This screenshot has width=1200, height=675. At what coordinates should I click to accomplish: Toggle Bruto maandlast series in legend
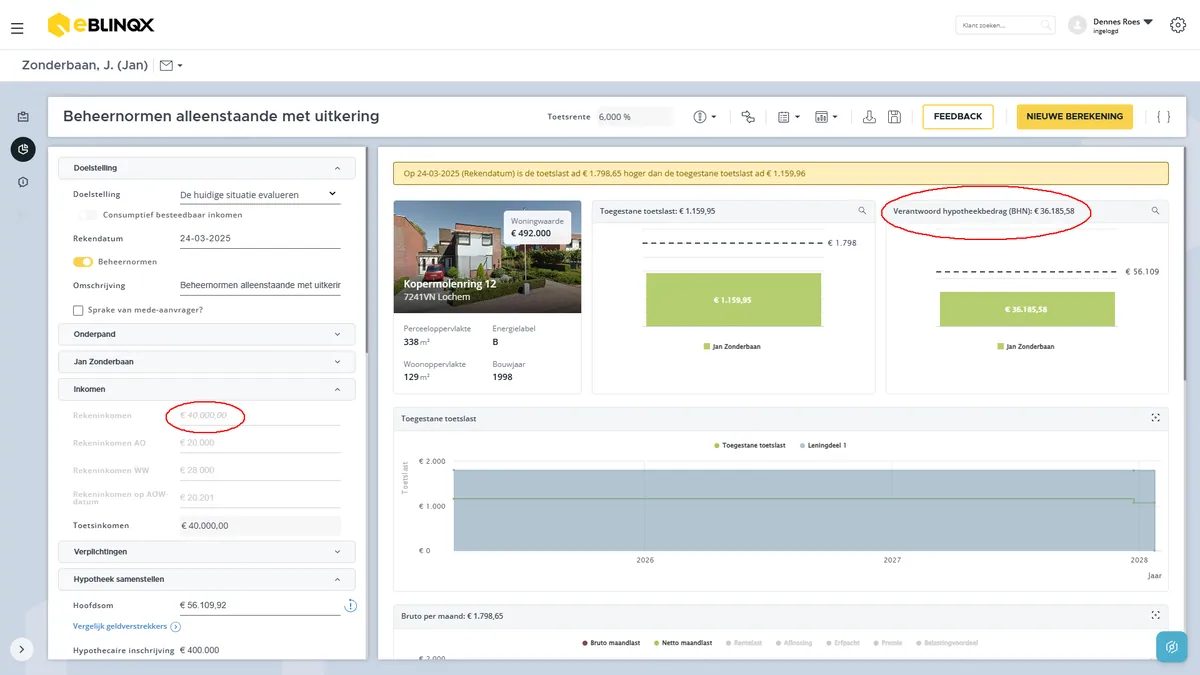pyautogui.click(x=610, y=643)
